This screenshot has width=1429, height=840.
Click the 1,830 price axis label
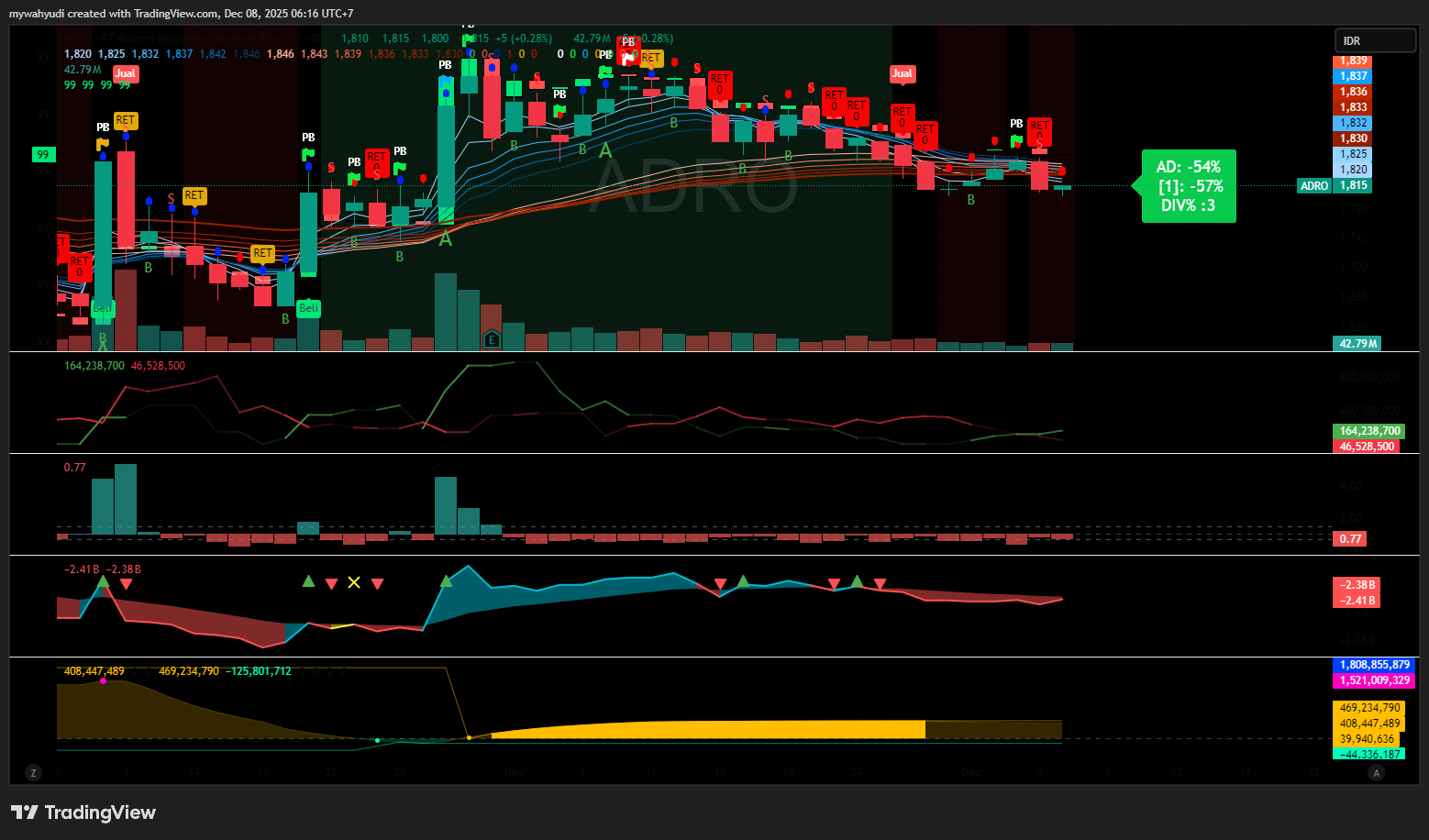(1354, 138)
